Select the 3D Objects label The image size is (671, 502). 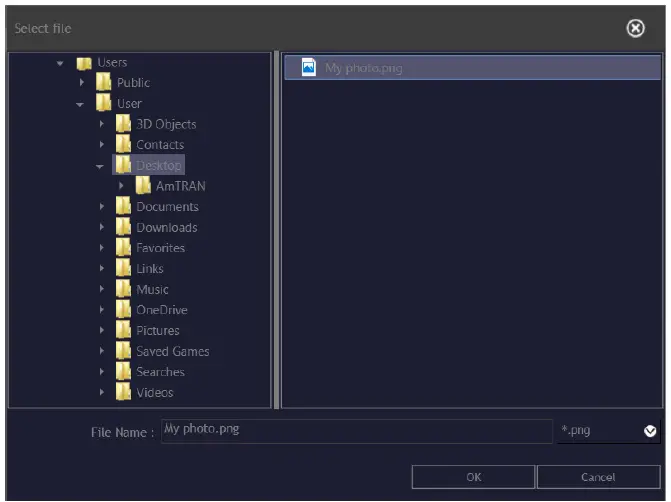166,124
